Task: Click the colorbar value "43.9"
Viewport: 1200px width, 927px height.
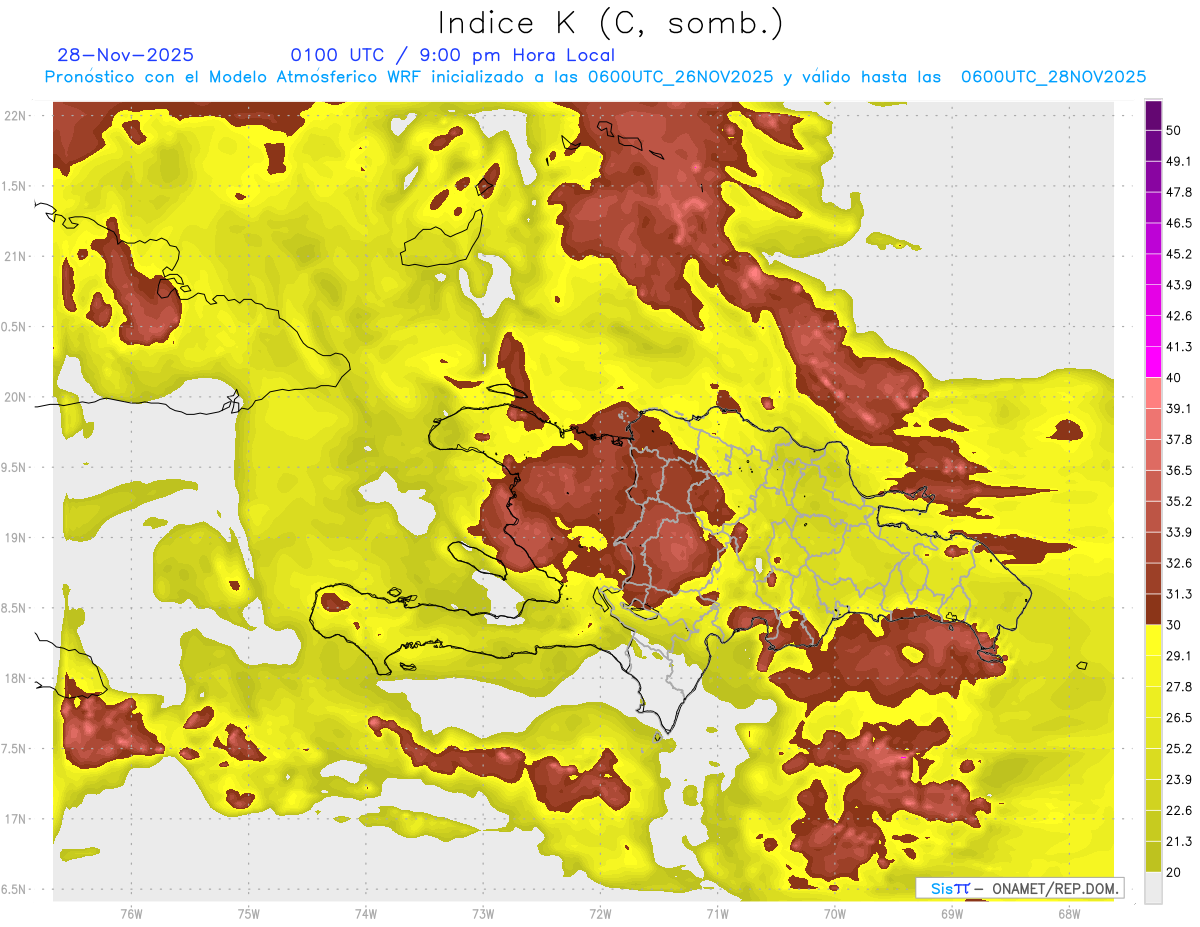Action: click(1179, 285)
